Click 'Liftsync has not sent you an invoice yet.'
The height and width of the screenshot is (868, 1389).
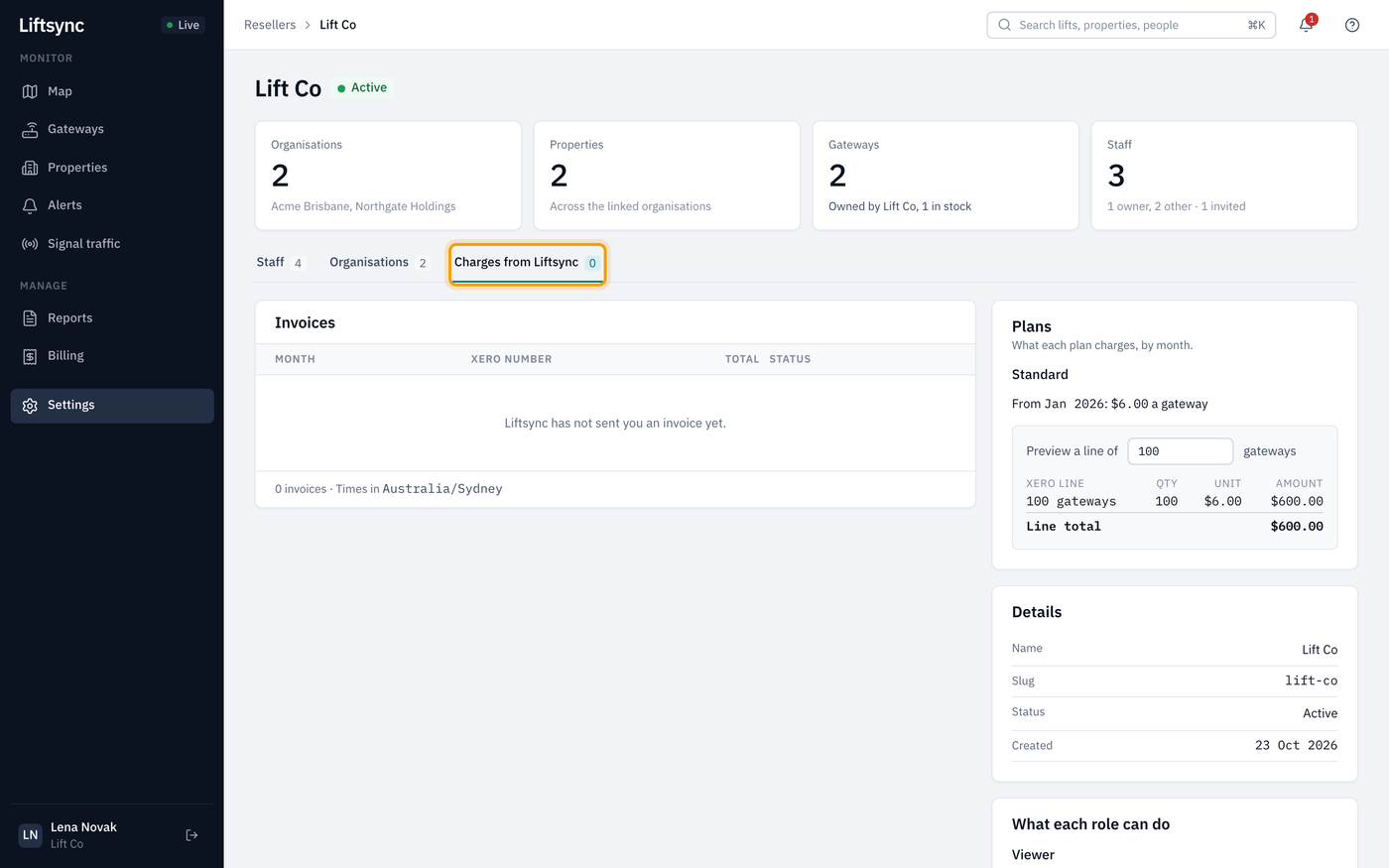[615, 424]
